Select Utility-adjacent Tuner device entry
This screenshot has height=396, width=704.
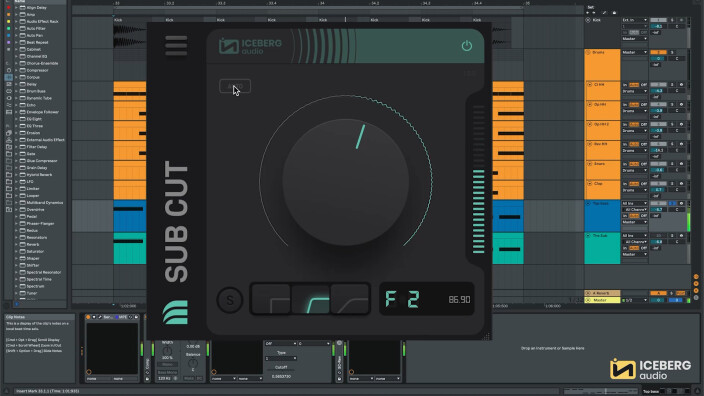click(31, 293)
